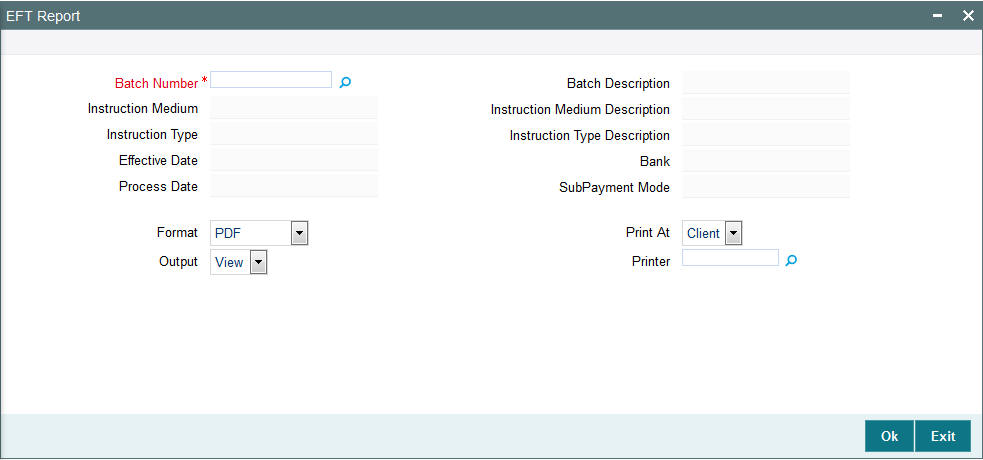
Task: Click the "Bank" label
Action: coord(655,162)
